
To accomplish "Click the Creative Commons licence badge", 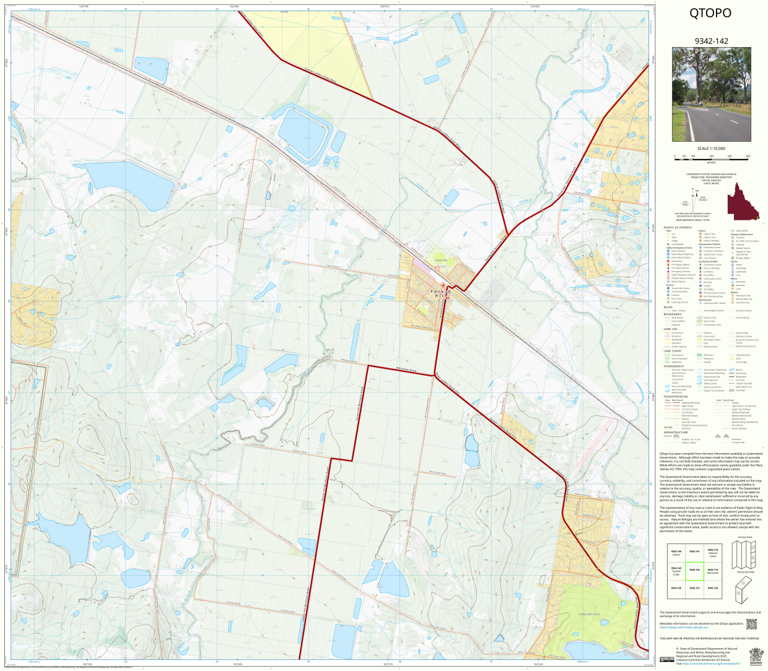I will [667, 660].
